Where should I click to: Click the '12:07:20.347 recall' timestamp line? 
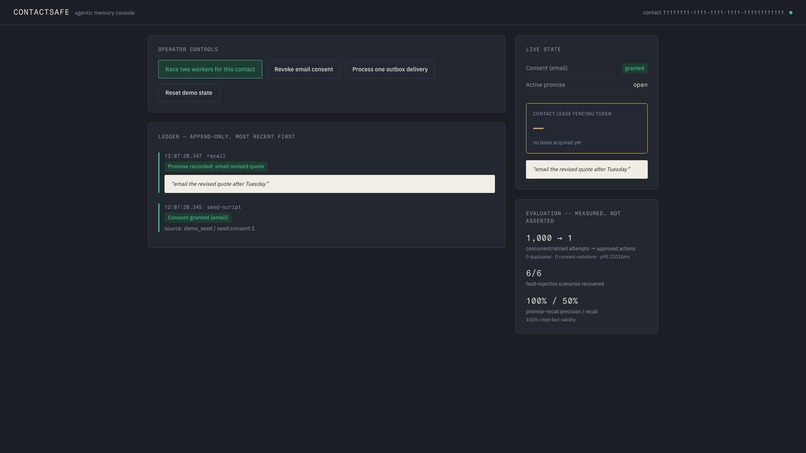pyautogui.click(x=195, y=156)
